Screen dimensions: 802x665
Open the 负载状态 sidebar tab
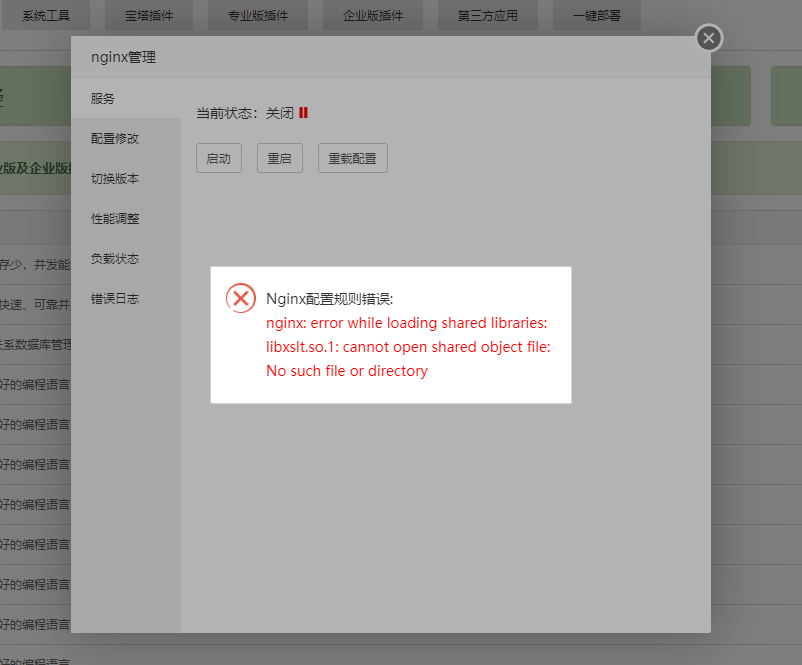pos(126,259)
